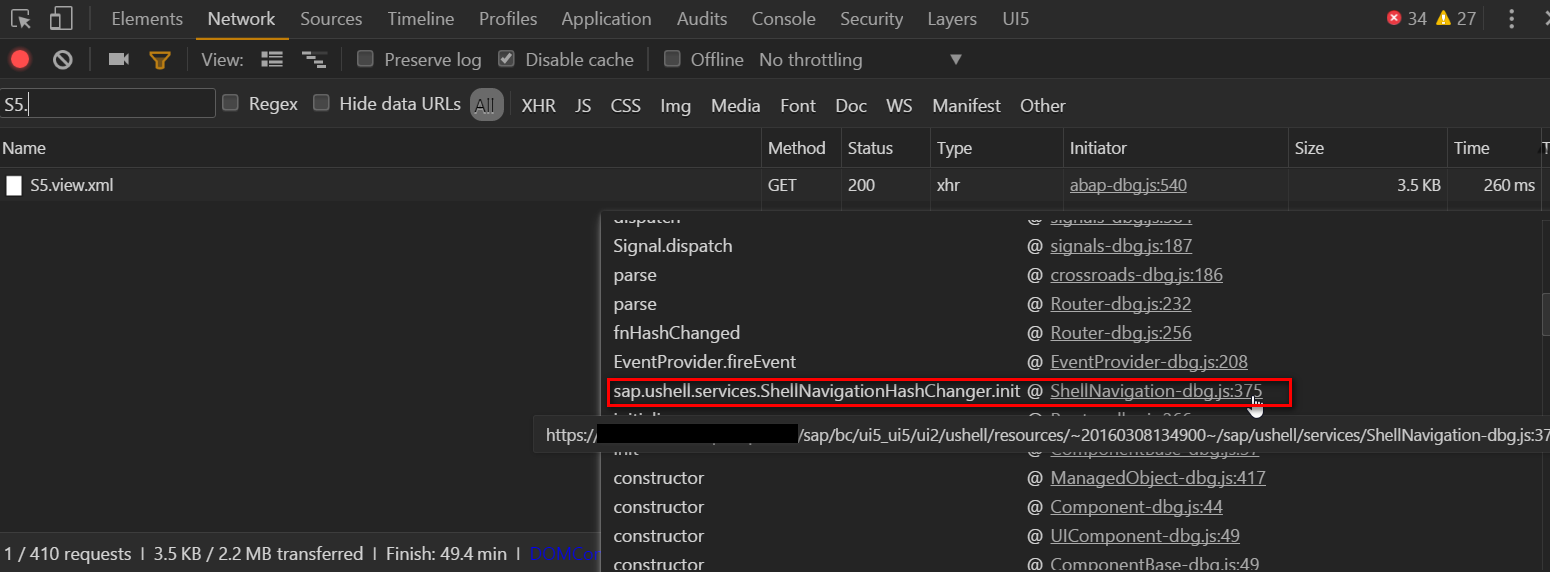Enable Preserve log checkbox
The image size is (1550, 572).
point(365,59)
